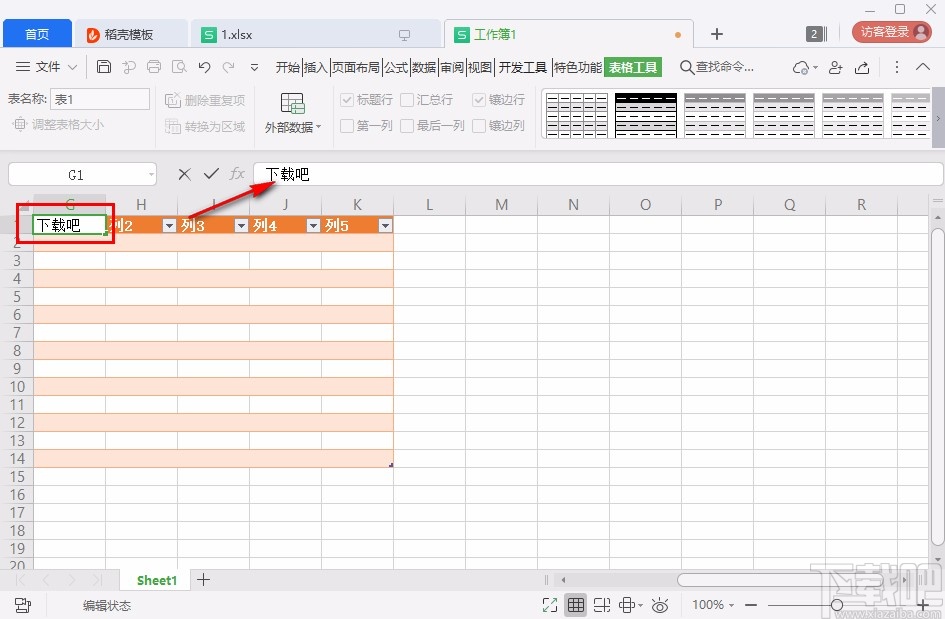Click the eye protection mode icon

click(660, 604)
